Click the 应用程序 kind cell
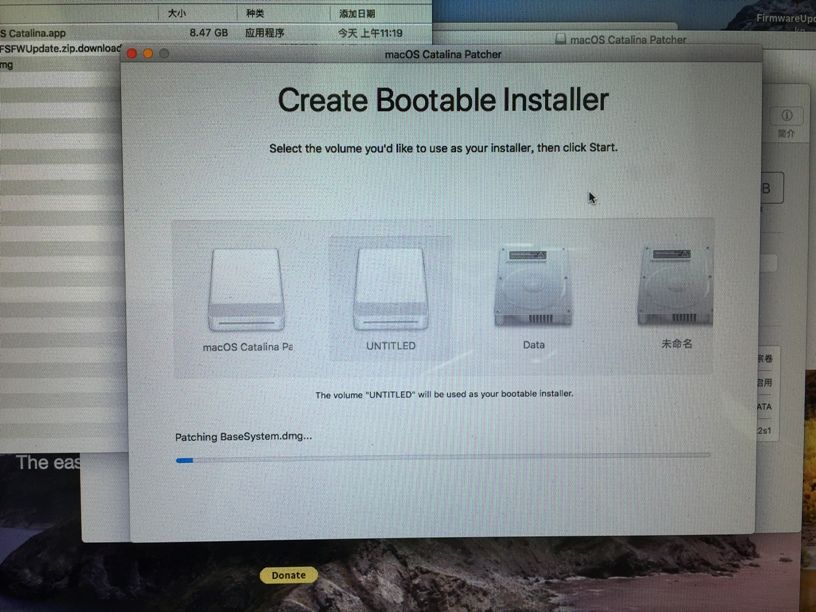 point(264,33)
